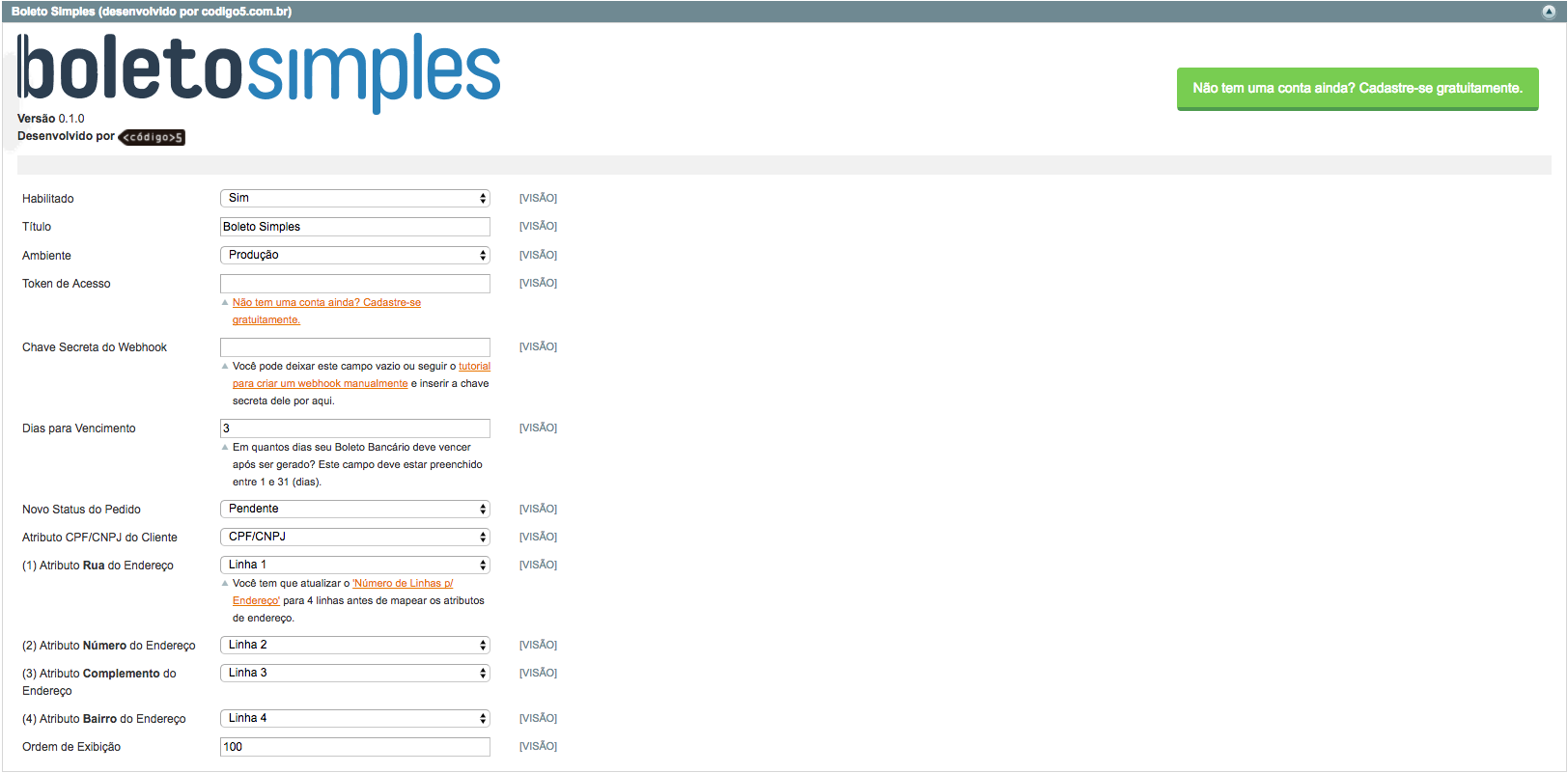
Task: Open the webhook tutorial link
Action: [361, 374]
